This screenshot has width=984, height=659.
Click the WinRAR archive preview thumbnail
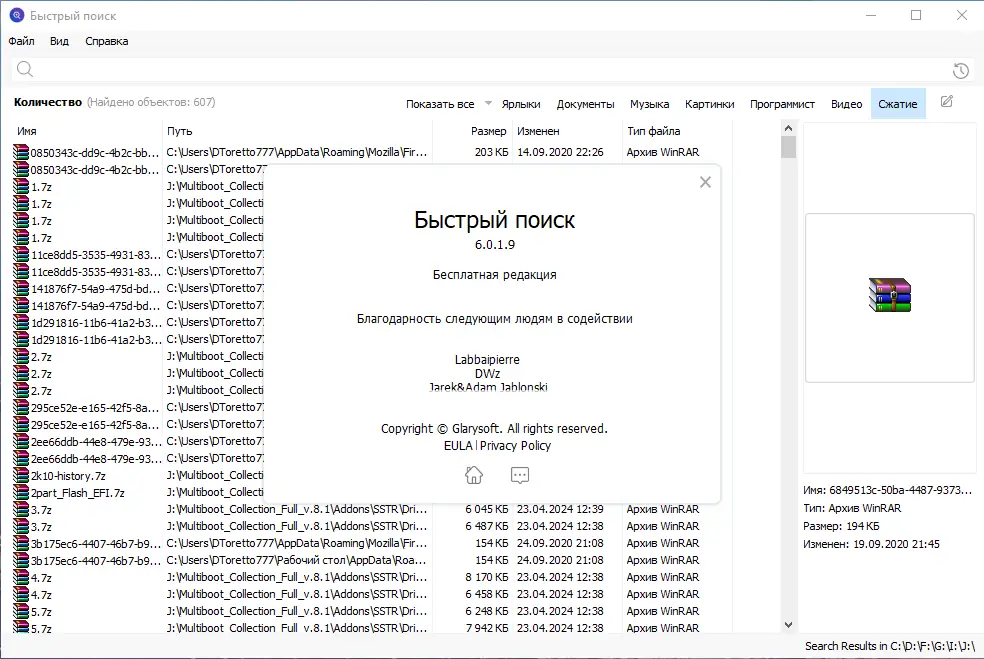coord(890,295)
